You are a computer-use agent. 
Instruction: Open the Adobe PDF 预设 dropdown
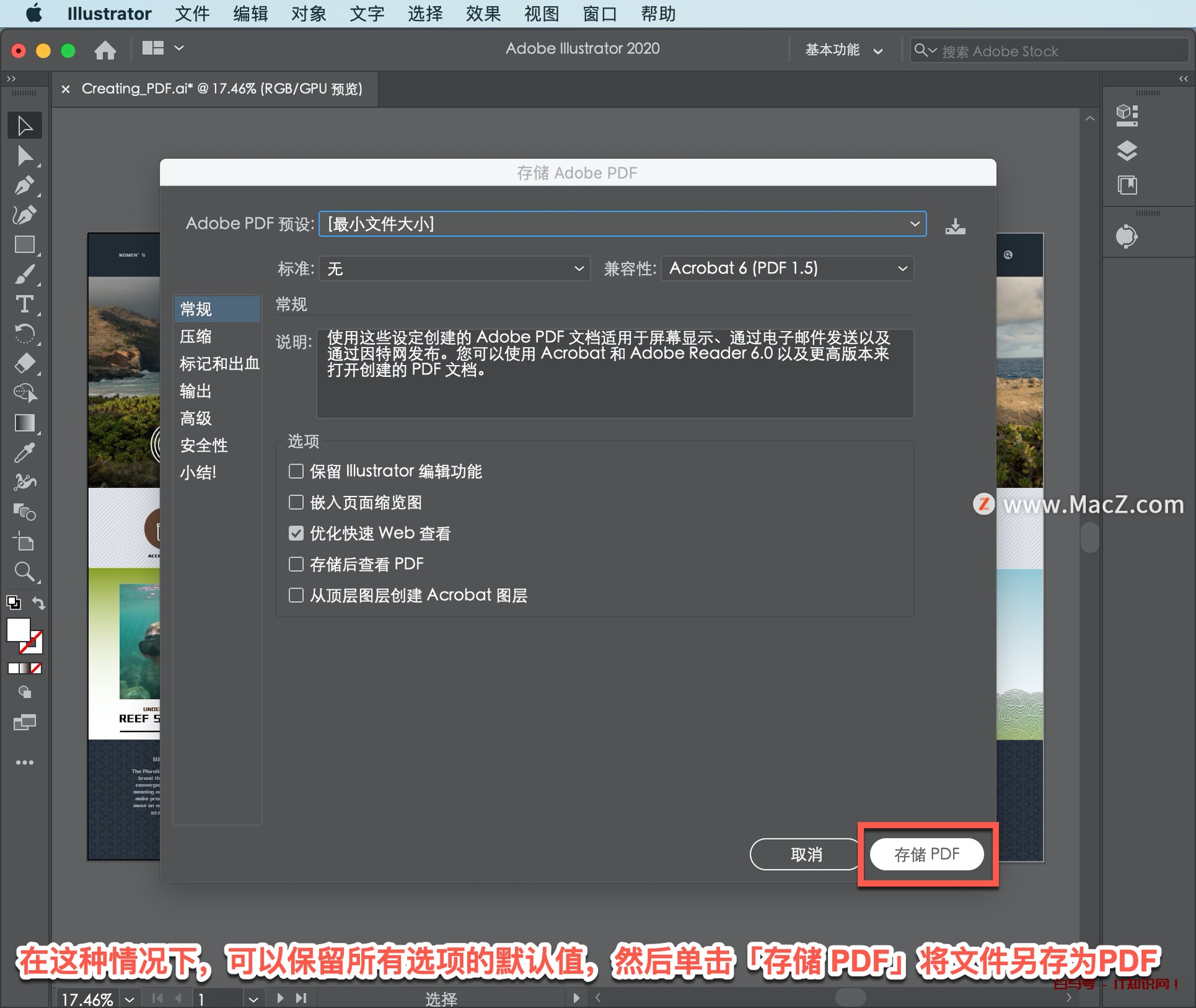tap(622, 224)
